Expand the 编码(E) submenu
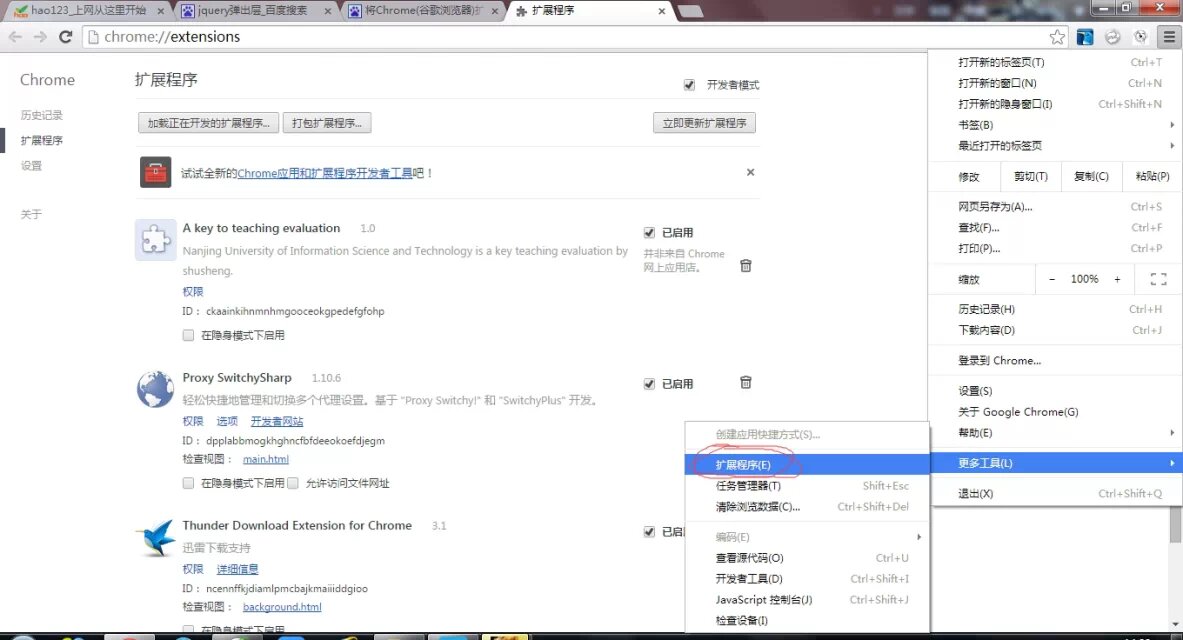 (807, 537)
